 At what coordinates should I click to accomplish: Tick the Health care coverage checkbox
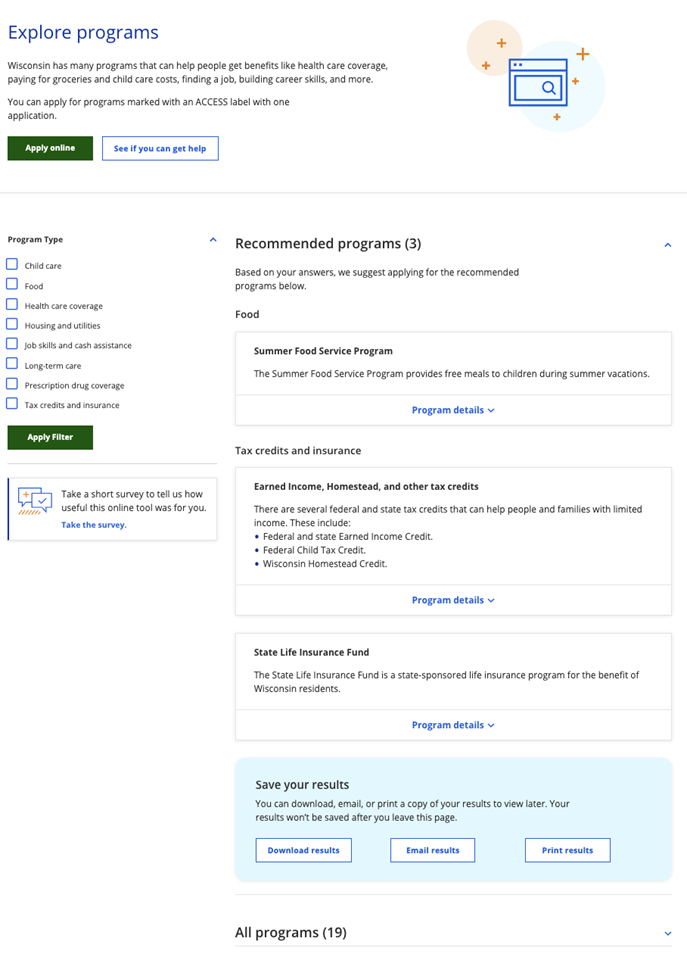point(12,305)
